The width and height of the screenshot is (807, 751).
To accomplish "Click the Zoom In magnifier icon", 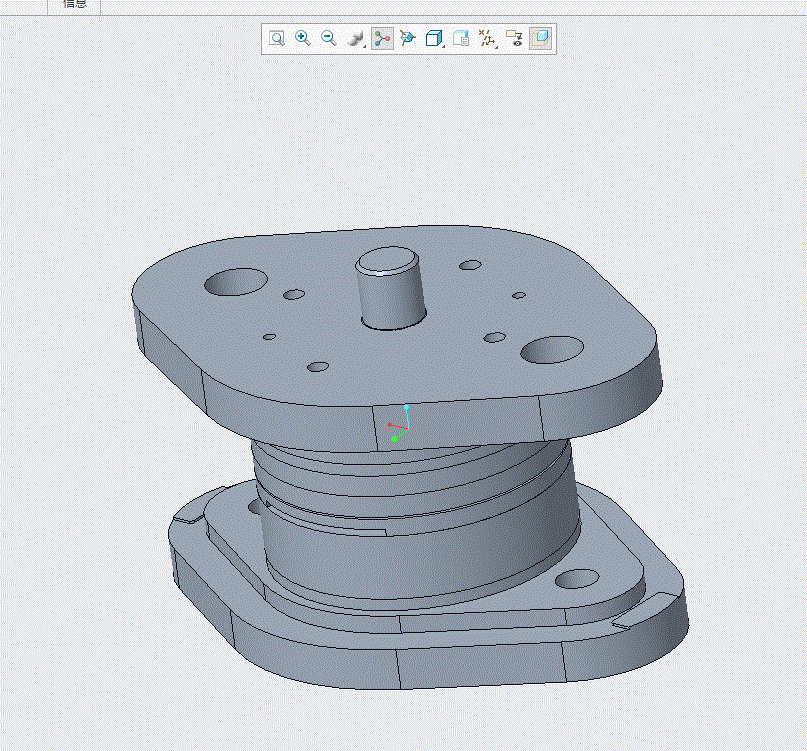I will [x=303, y=39].
